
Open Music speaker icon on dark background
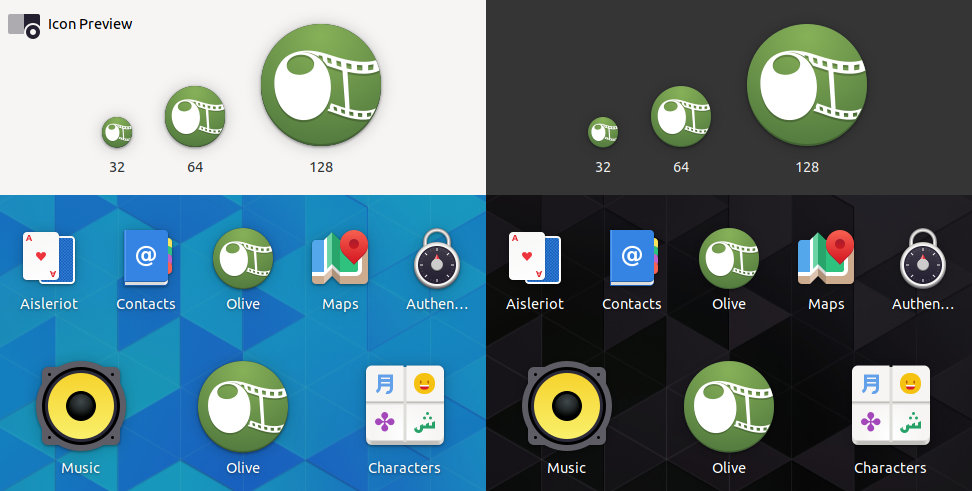(567, 406)
